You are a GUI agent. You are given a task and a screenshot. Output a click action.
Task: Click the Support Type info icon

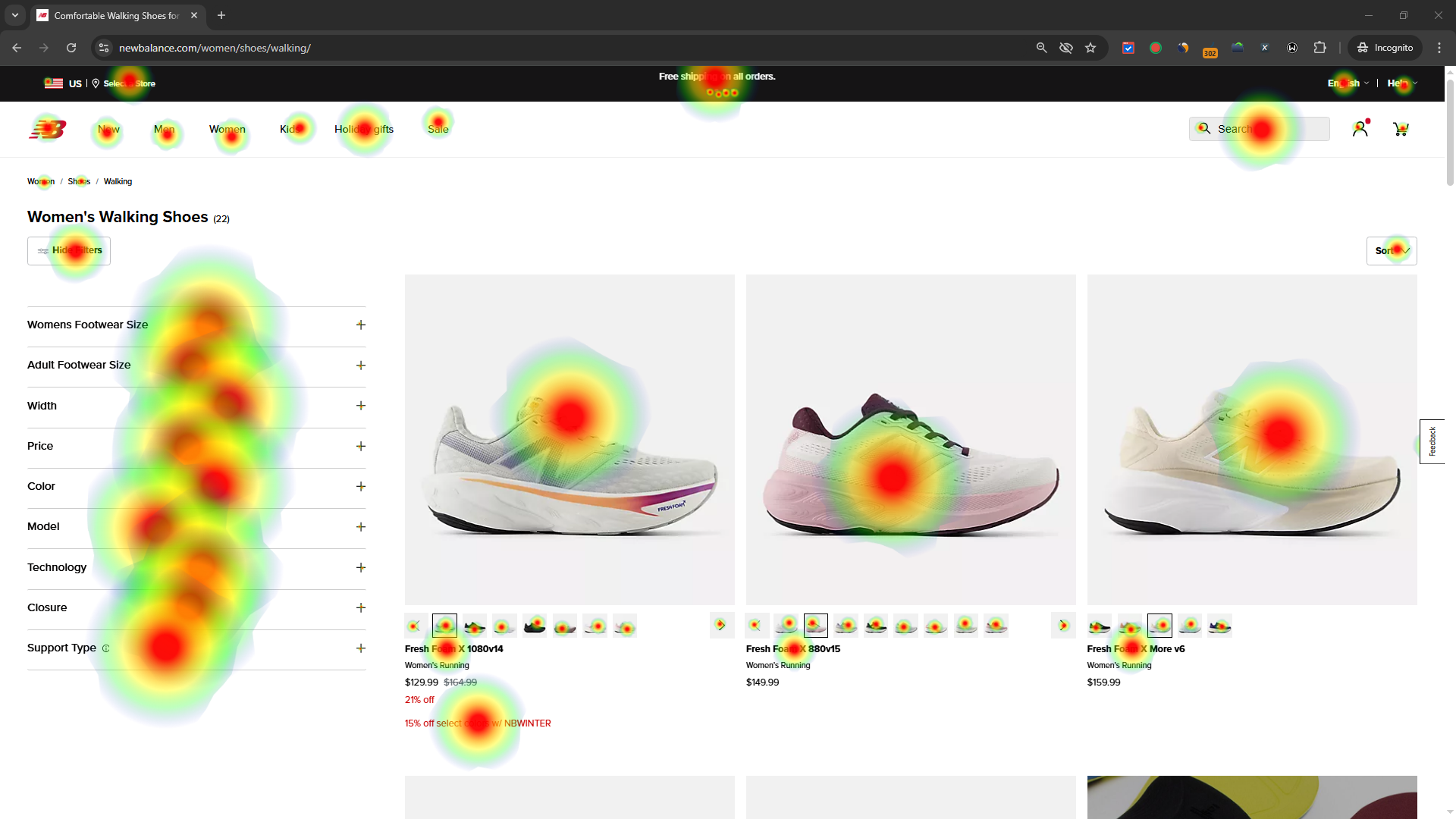[x=105, y=648]
